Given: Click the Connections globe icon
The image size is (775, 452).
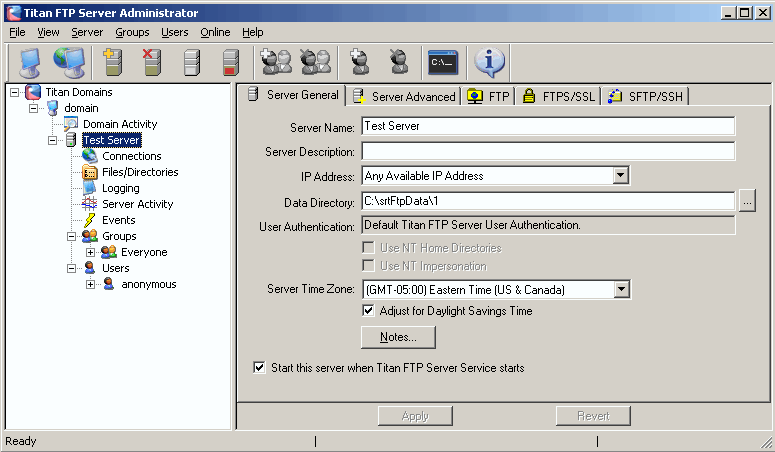Looking at the screenshot, I should [x=89, y=156].
